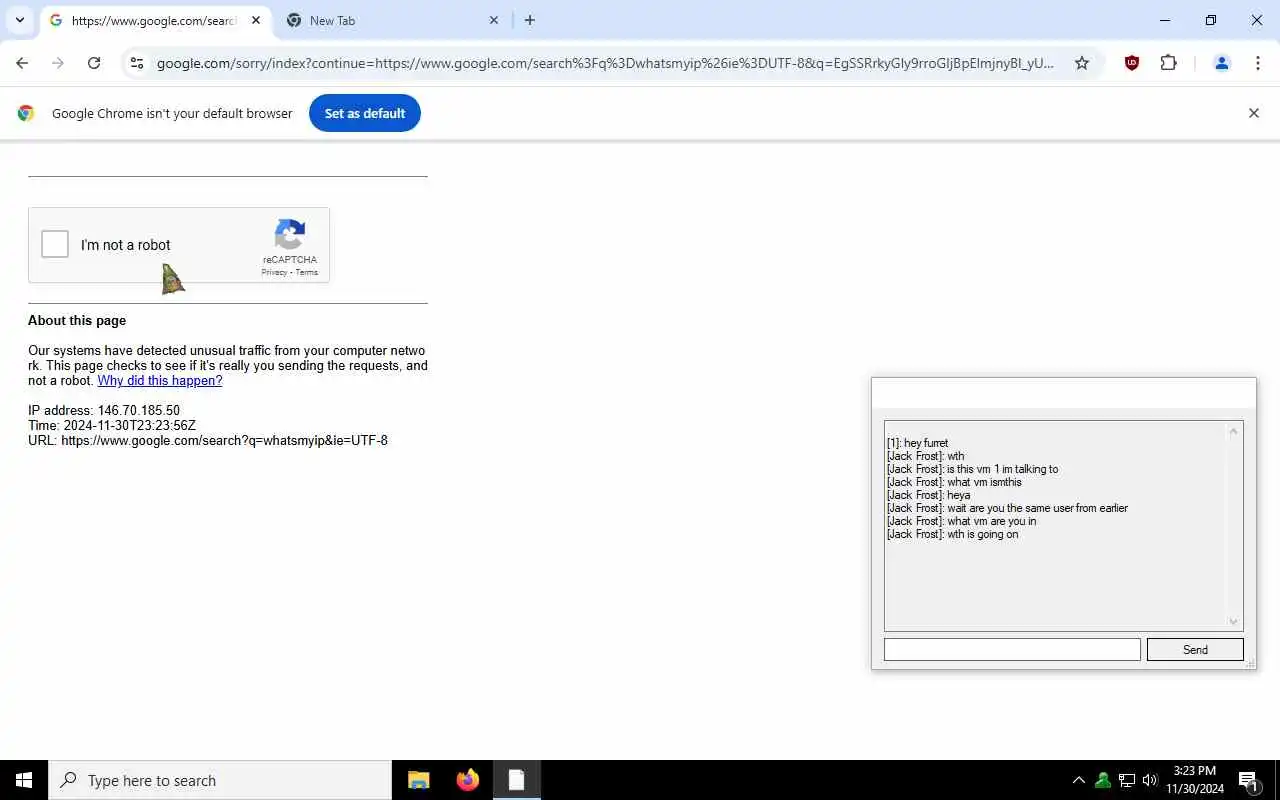Open the tab search dropdown arrow
Viewport: 1280px width, 800px height.
pos(19,20)
